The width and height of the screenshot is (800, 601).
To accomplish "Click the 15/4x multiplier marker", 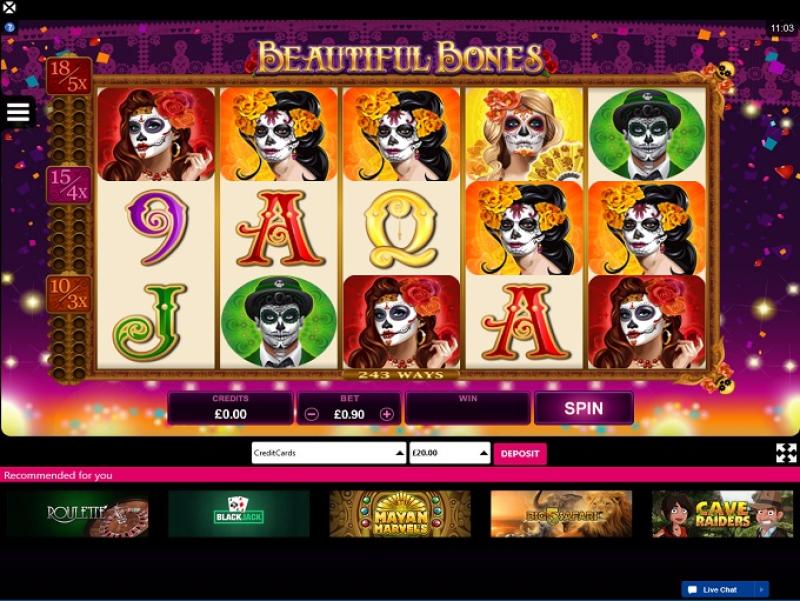I will tap(69, 185).
